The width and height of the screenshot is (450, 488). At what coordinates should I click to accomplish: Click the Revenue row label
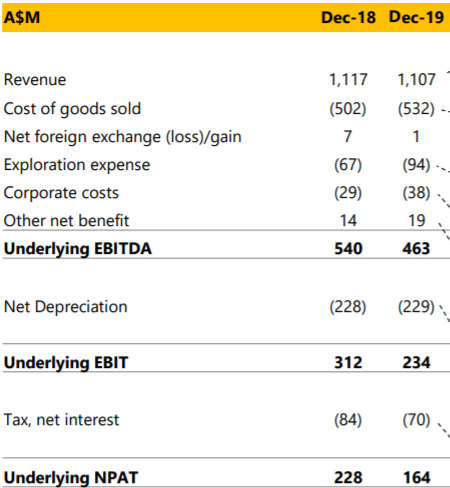pyautogui.click(x=35, y=80)
